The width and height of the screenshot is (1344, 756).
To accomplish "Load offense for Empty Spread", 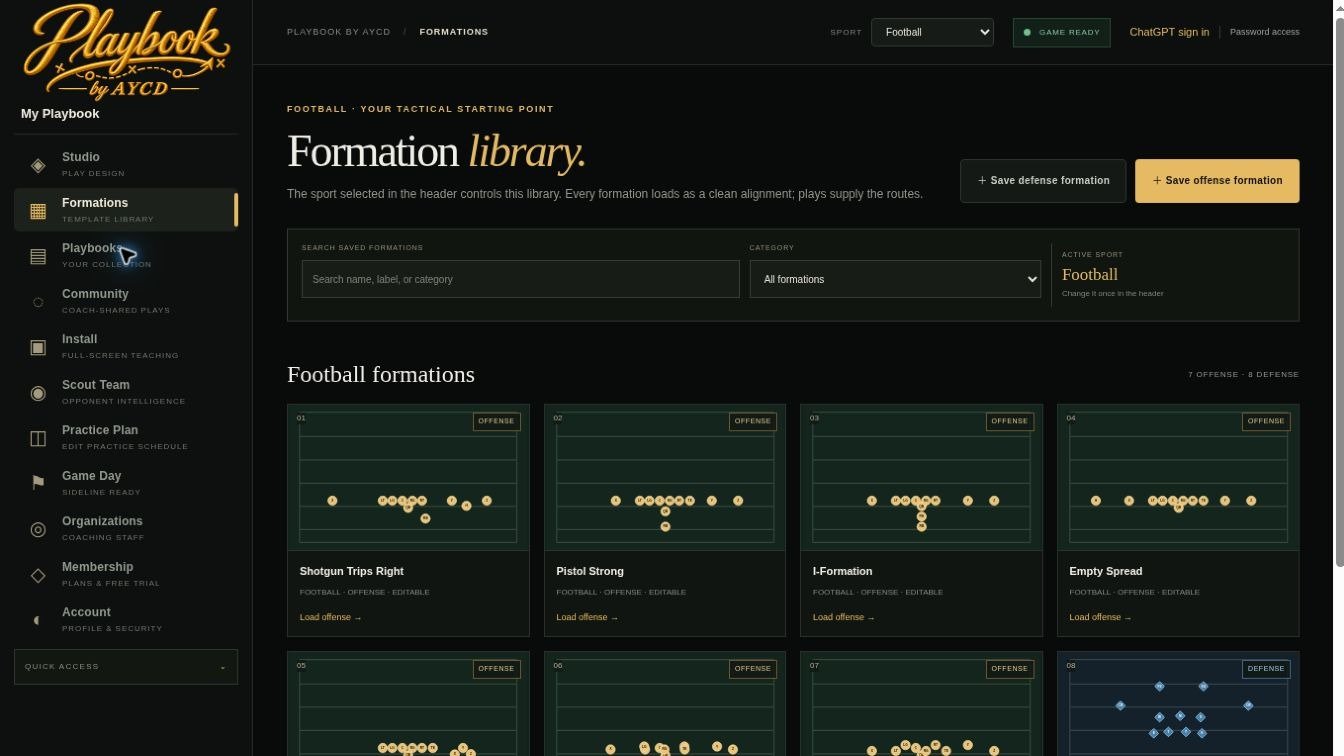I will (1100, 617).
